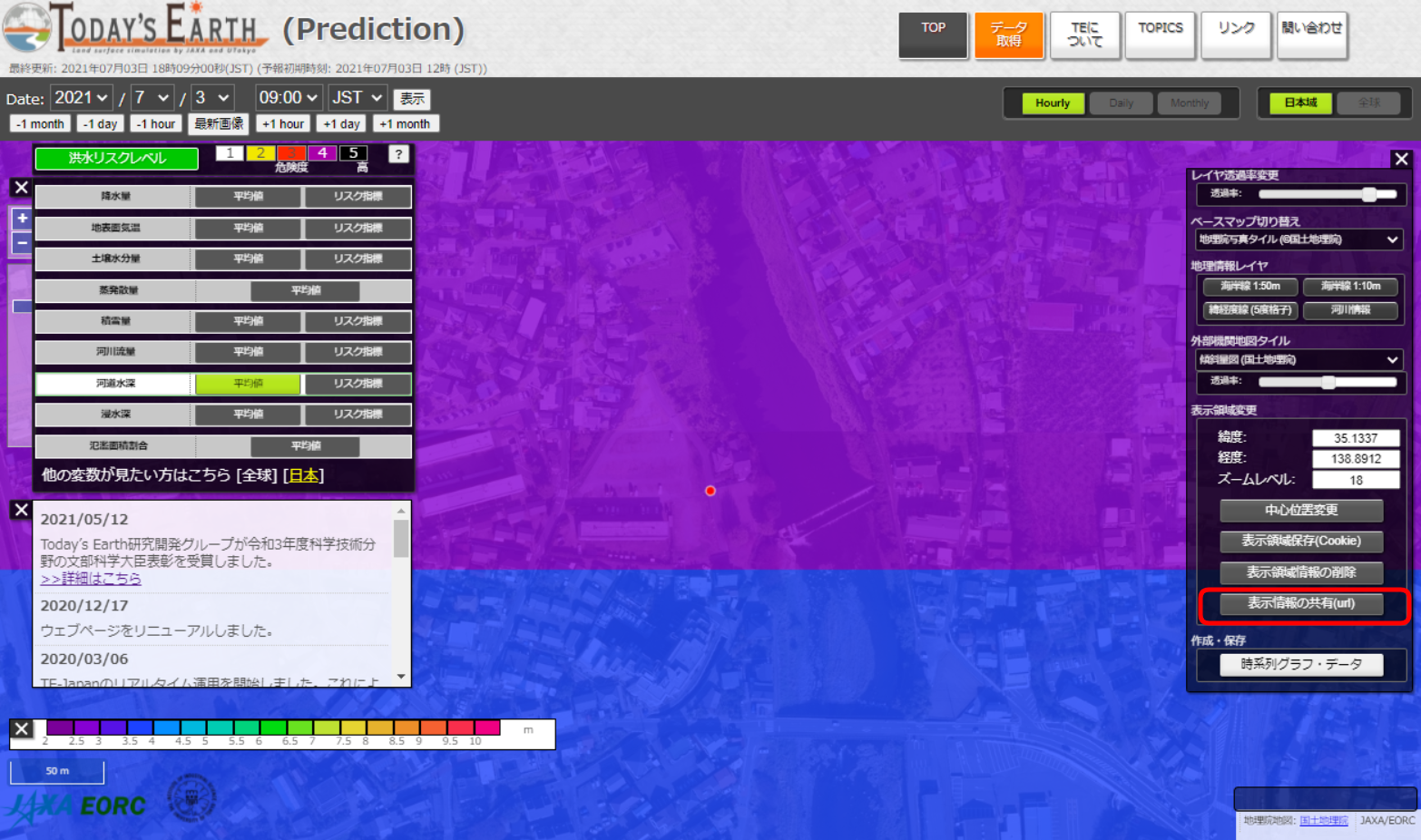Click the 表示情報の共有(url) button
1421x840 pixels.
[x=1301, y=604]
